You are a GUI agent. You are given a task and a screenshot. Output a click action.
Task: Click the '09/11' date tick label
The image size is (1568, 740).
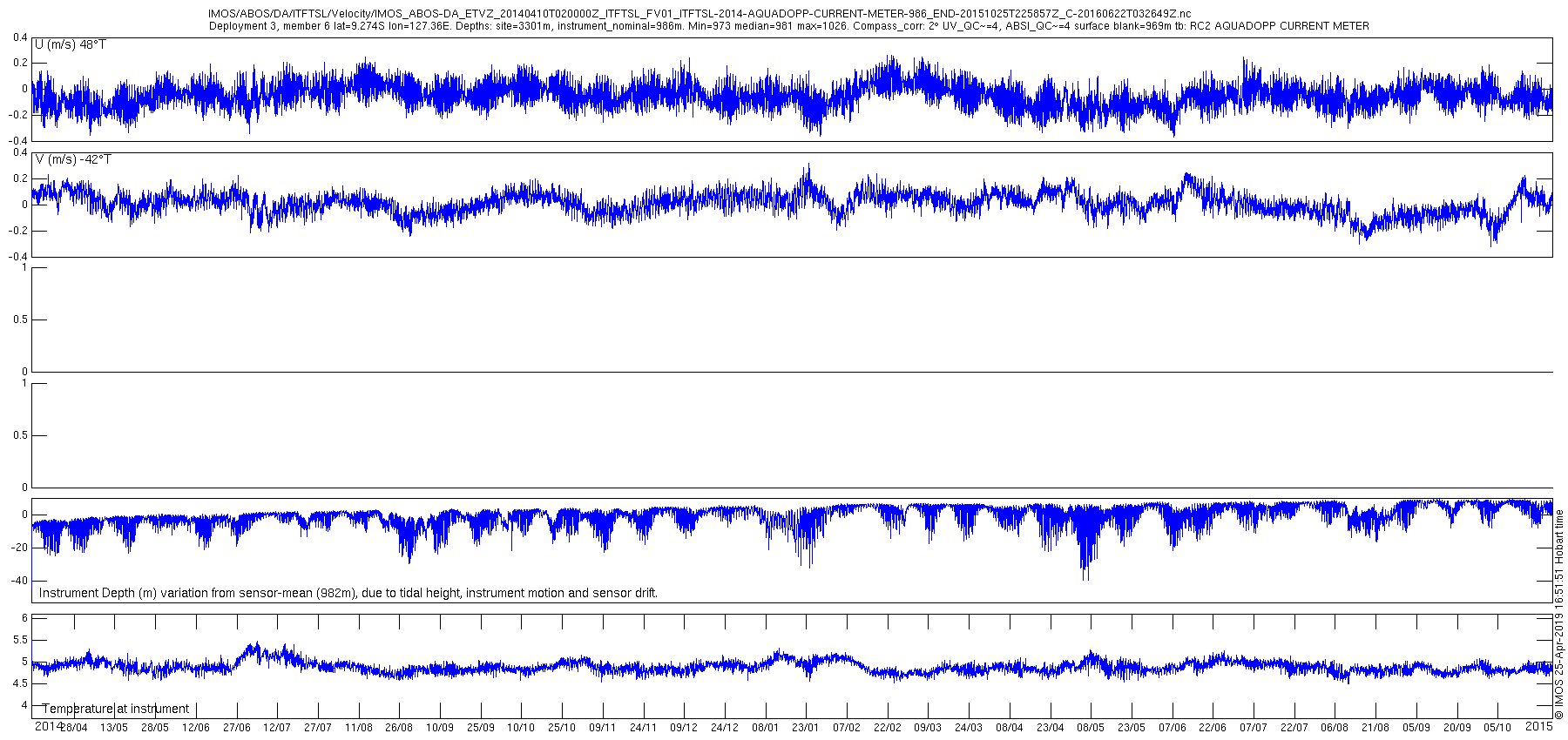tap(603, 728)
